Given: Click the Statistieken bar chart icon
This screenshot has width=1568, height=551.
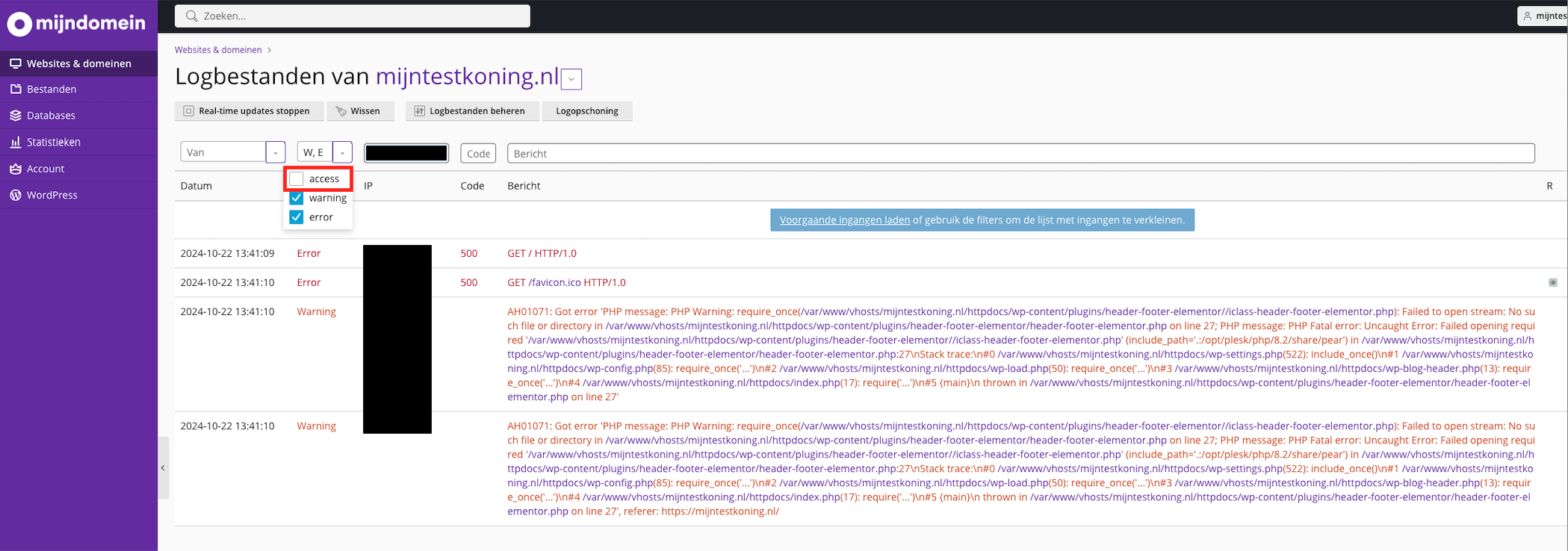Looking at the screenshot, I should click(16, 142).
